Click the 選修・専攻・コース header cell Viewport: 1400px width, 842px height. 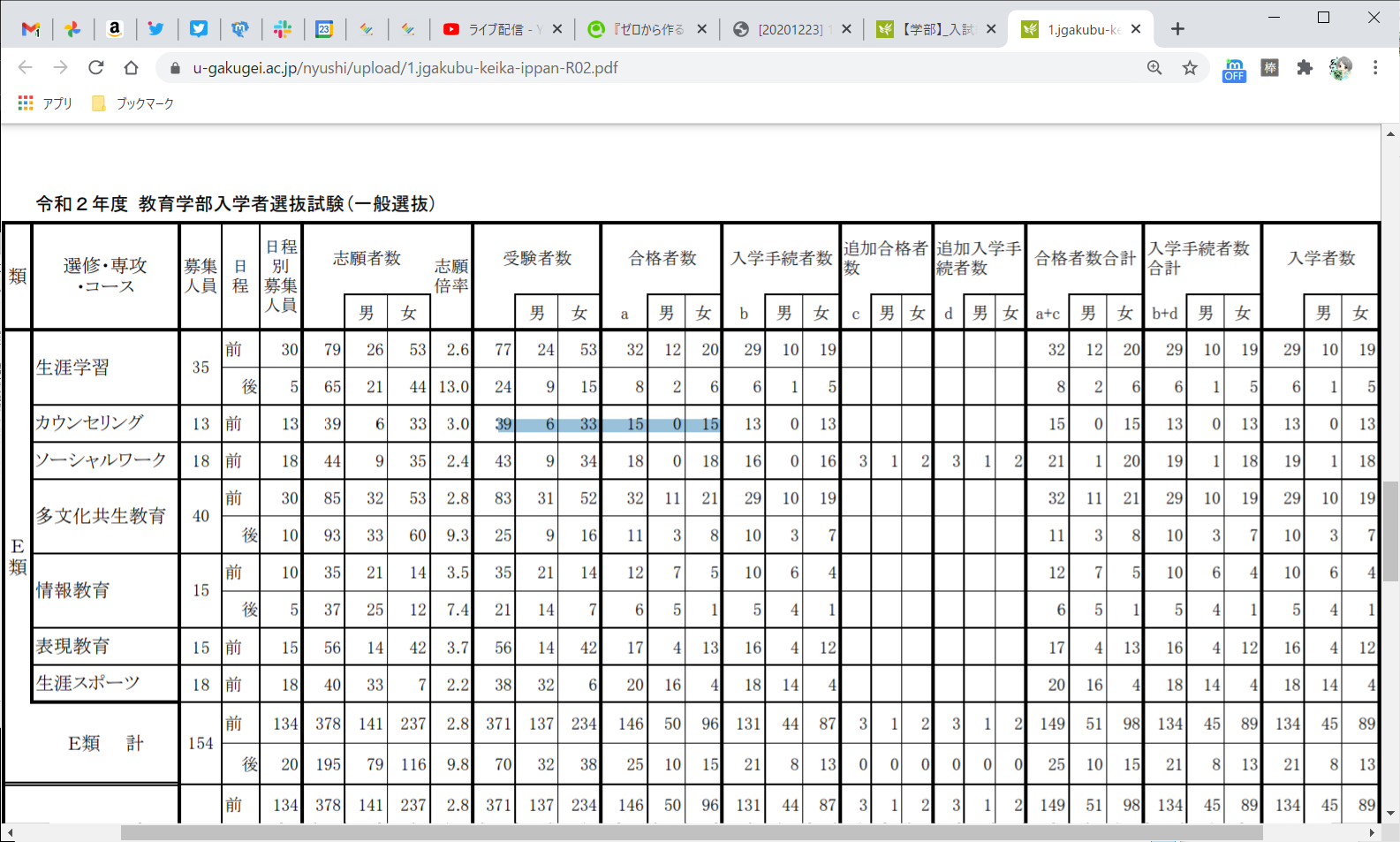coord(105,276)
